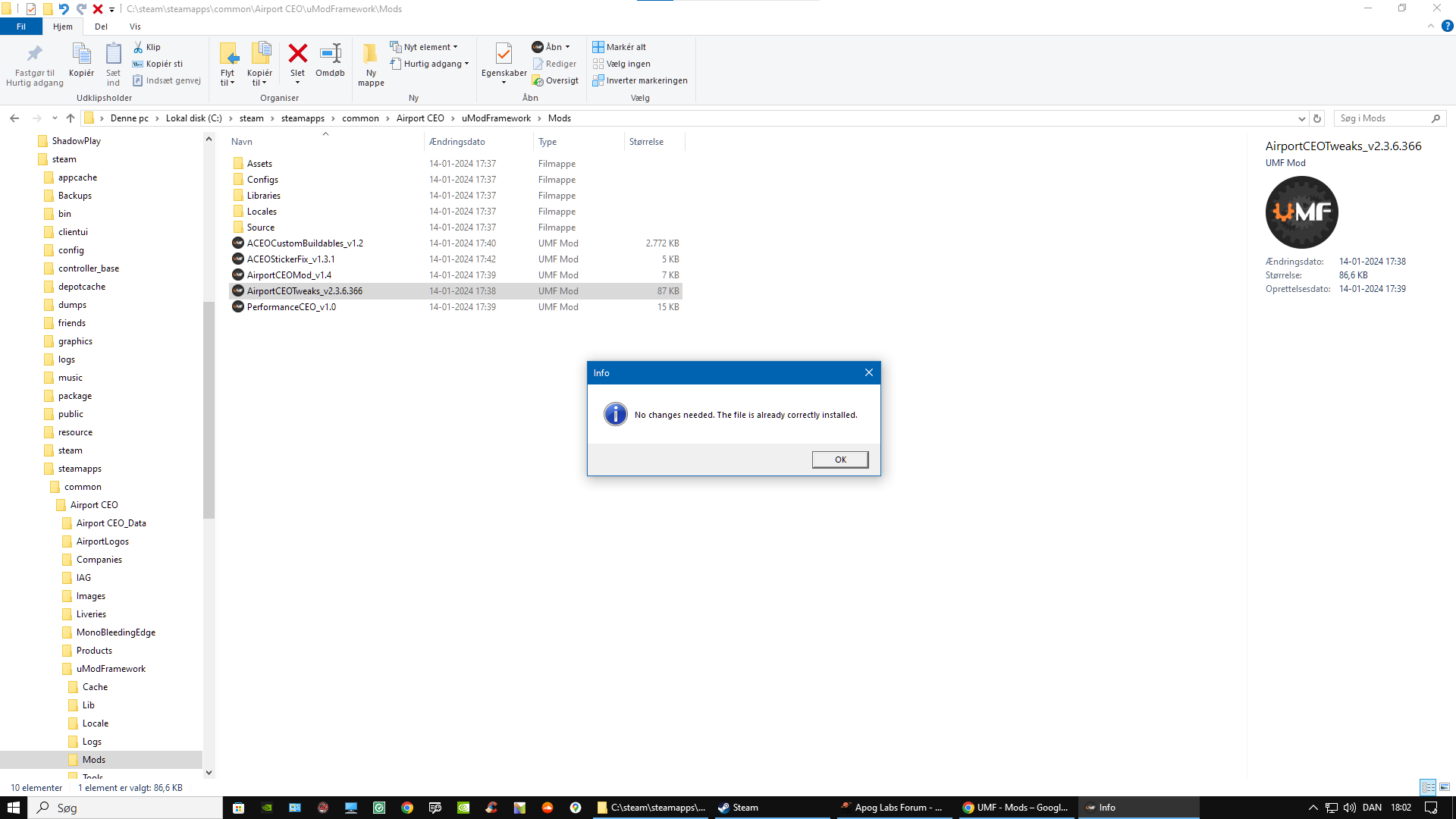Click the Kopiér (copy) ribbon icon

[x=81, y=54]
